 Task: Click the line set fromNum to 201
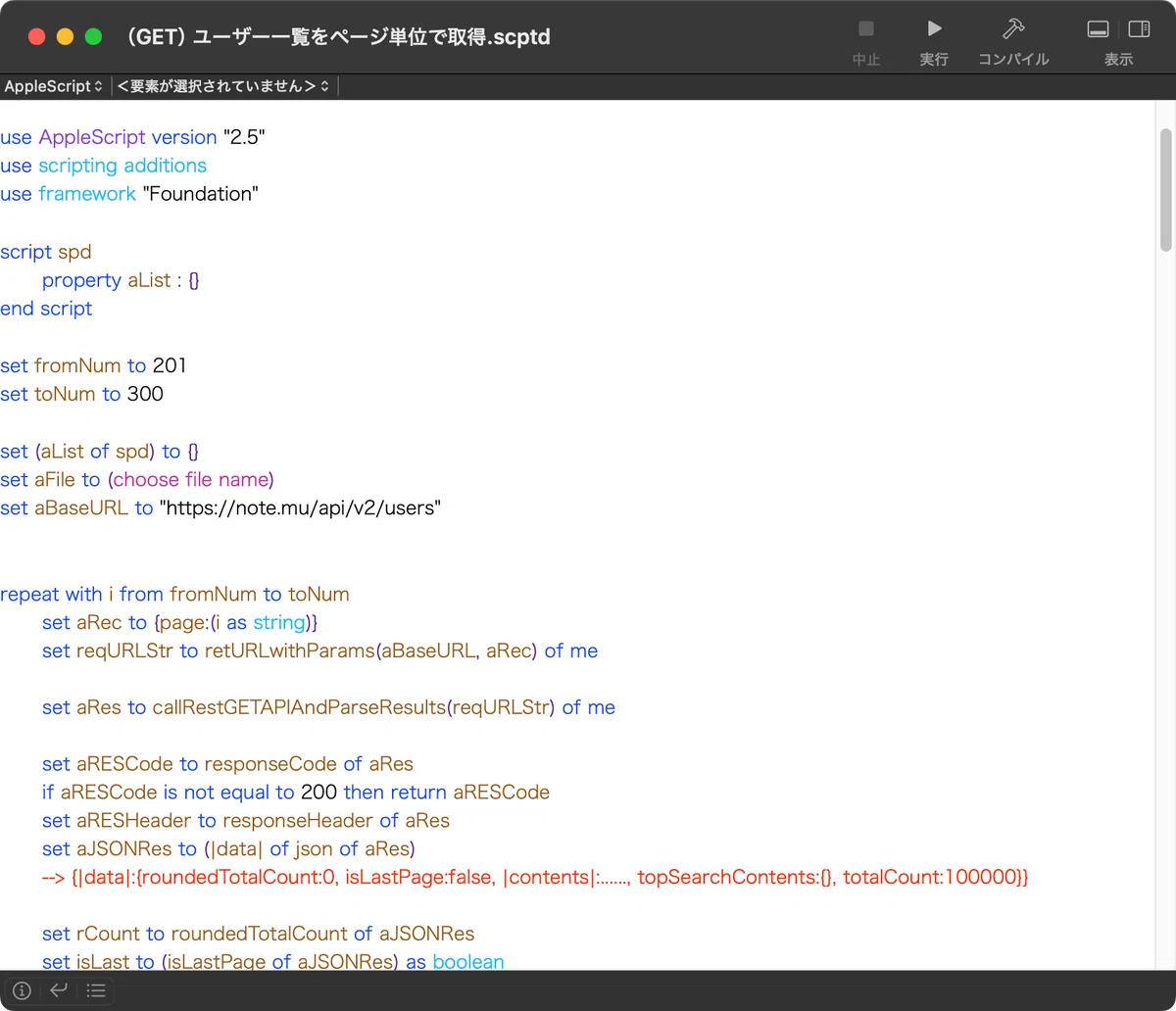[93, 366]
